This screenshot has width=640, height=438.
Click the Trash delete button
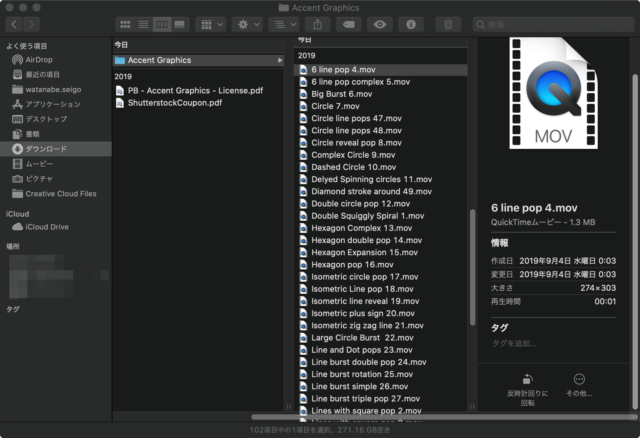tap(448, 24)
